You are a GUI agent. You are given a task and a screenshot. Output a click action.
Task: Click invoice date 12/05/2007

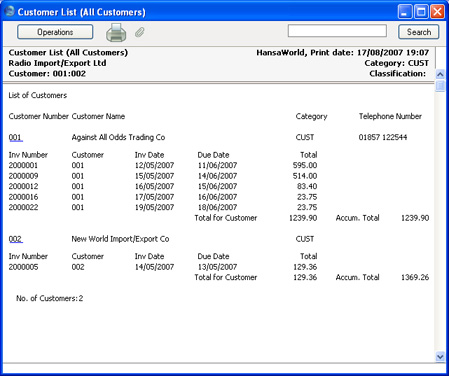click(x=154, y=165)
